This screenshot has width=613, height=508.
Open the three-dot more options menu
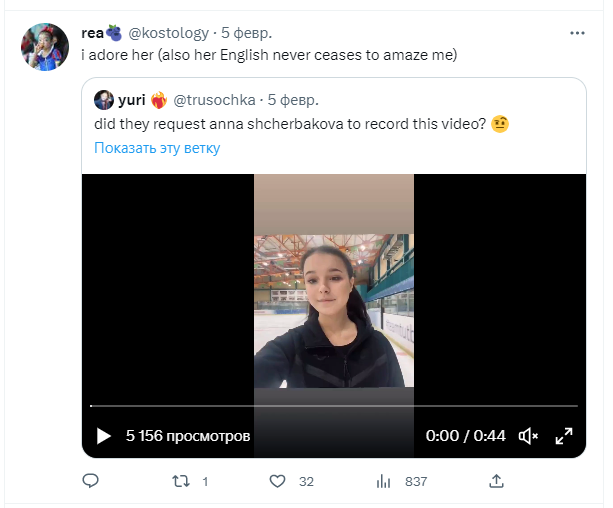[577, 33]
